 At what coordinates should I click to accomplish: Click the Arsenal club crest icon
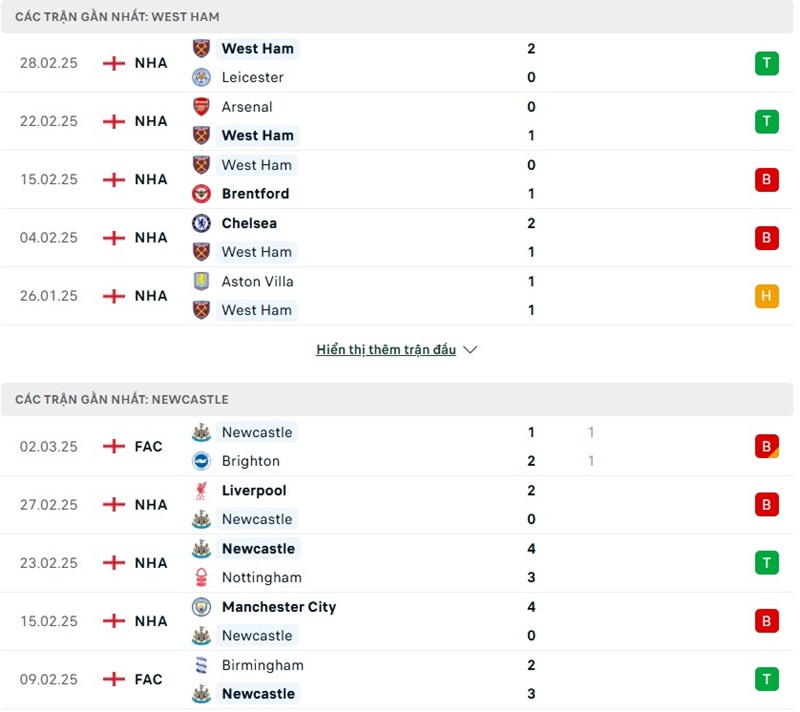[202, 107]
